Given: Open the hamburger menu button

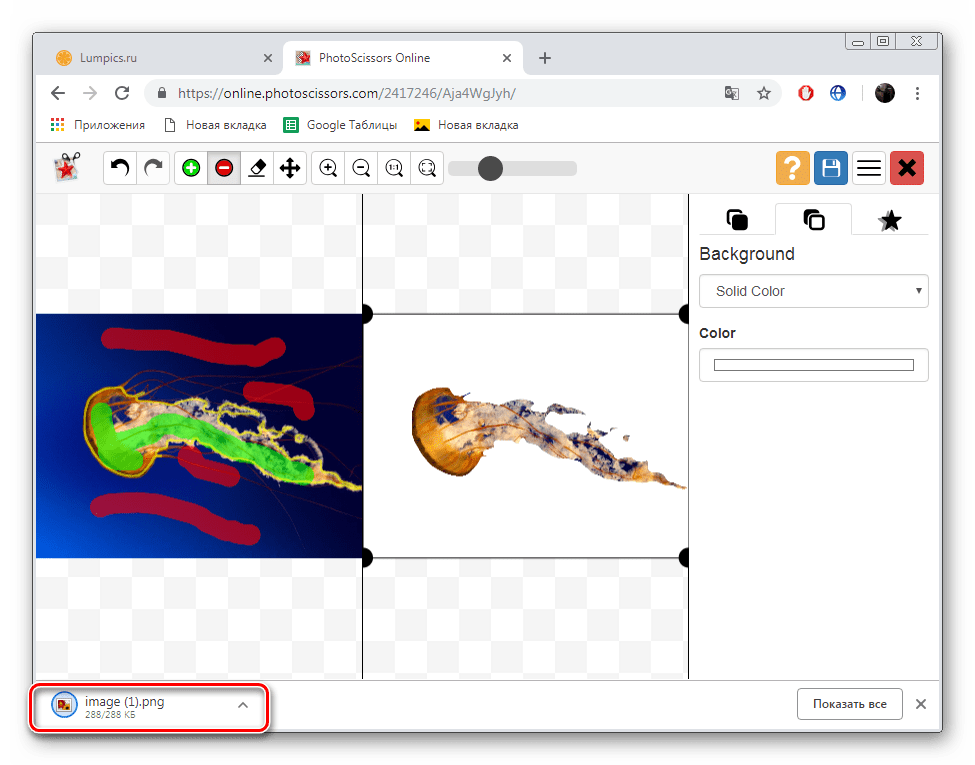Looking at the screenshot, I should tap(869, 168).
